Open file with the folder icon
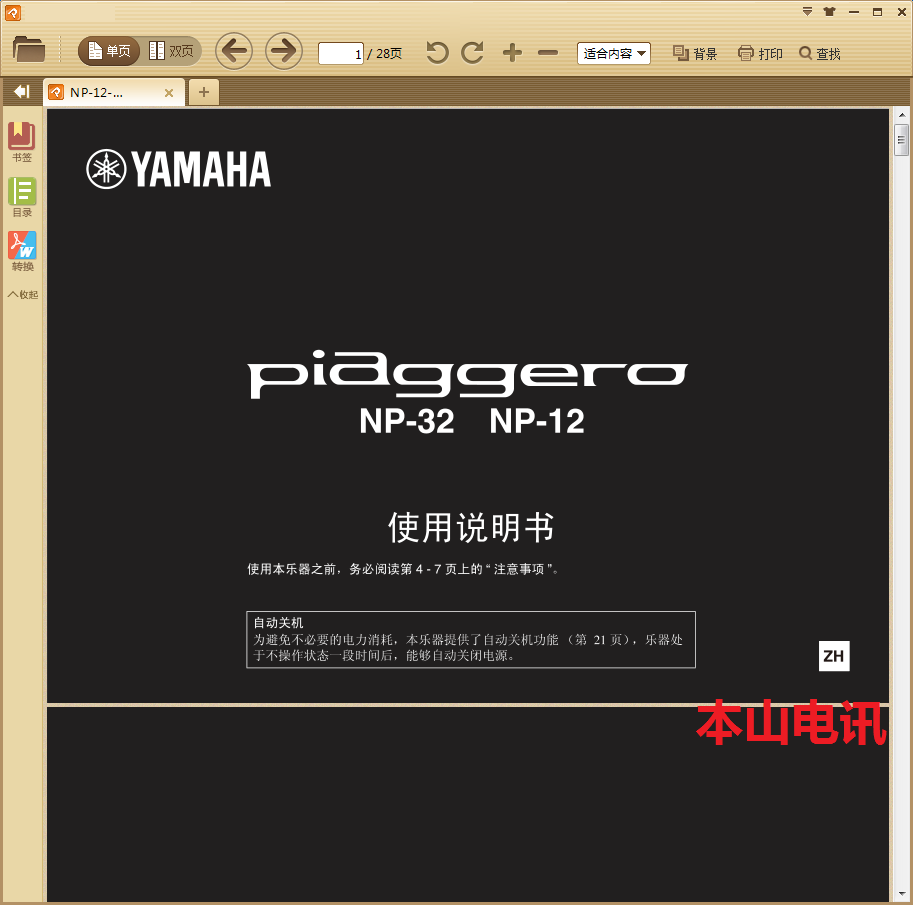 (29, 50)
